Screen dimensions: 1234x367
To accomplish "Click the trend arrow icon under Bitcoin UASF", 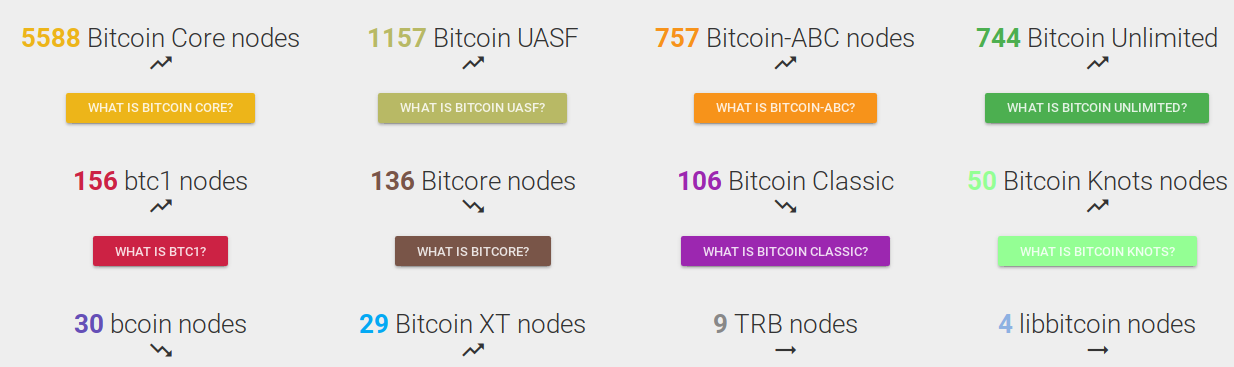I will click(x=473, y=63).
